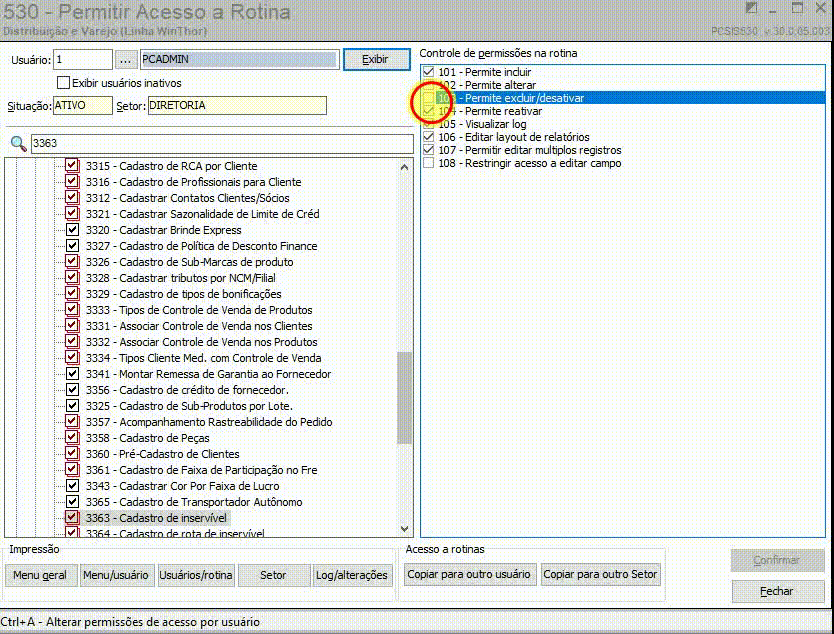Select 3332 - Associar Controle de Venda nos Produtos

tap(202, 342)
